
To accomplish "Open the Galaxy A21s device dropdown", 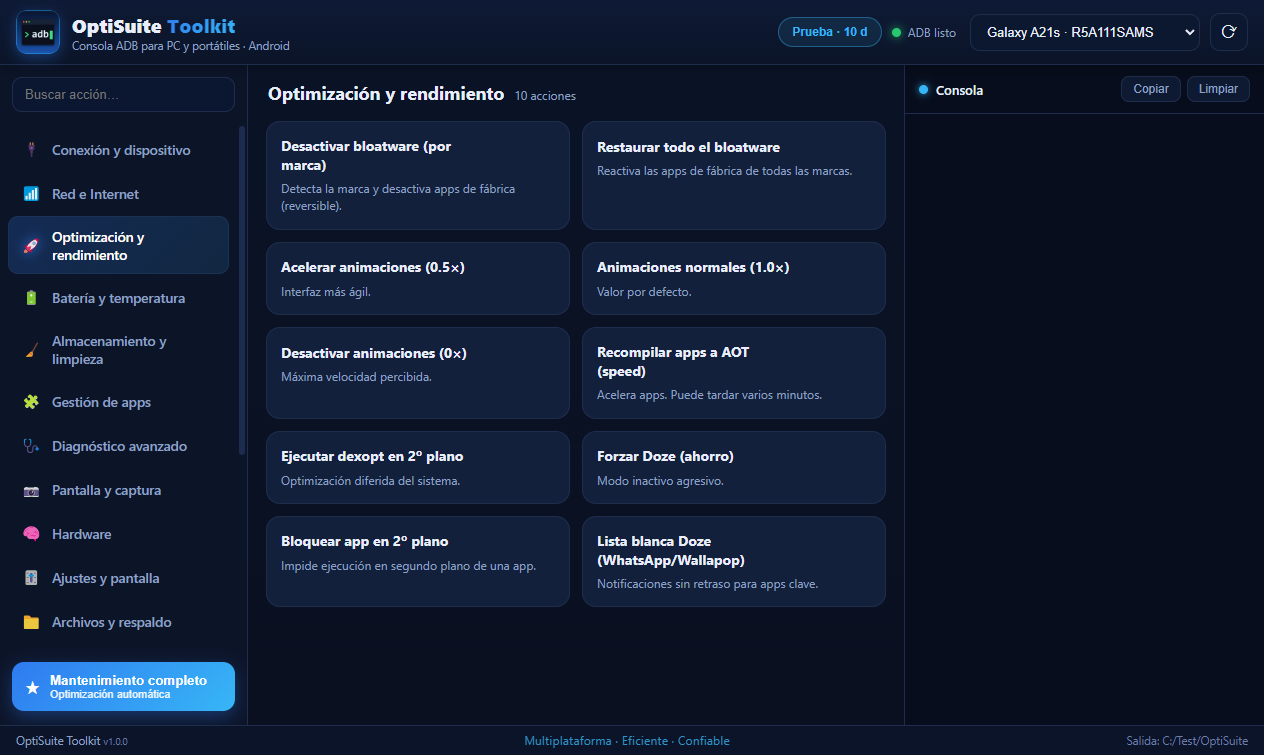I will point(1084,32).
